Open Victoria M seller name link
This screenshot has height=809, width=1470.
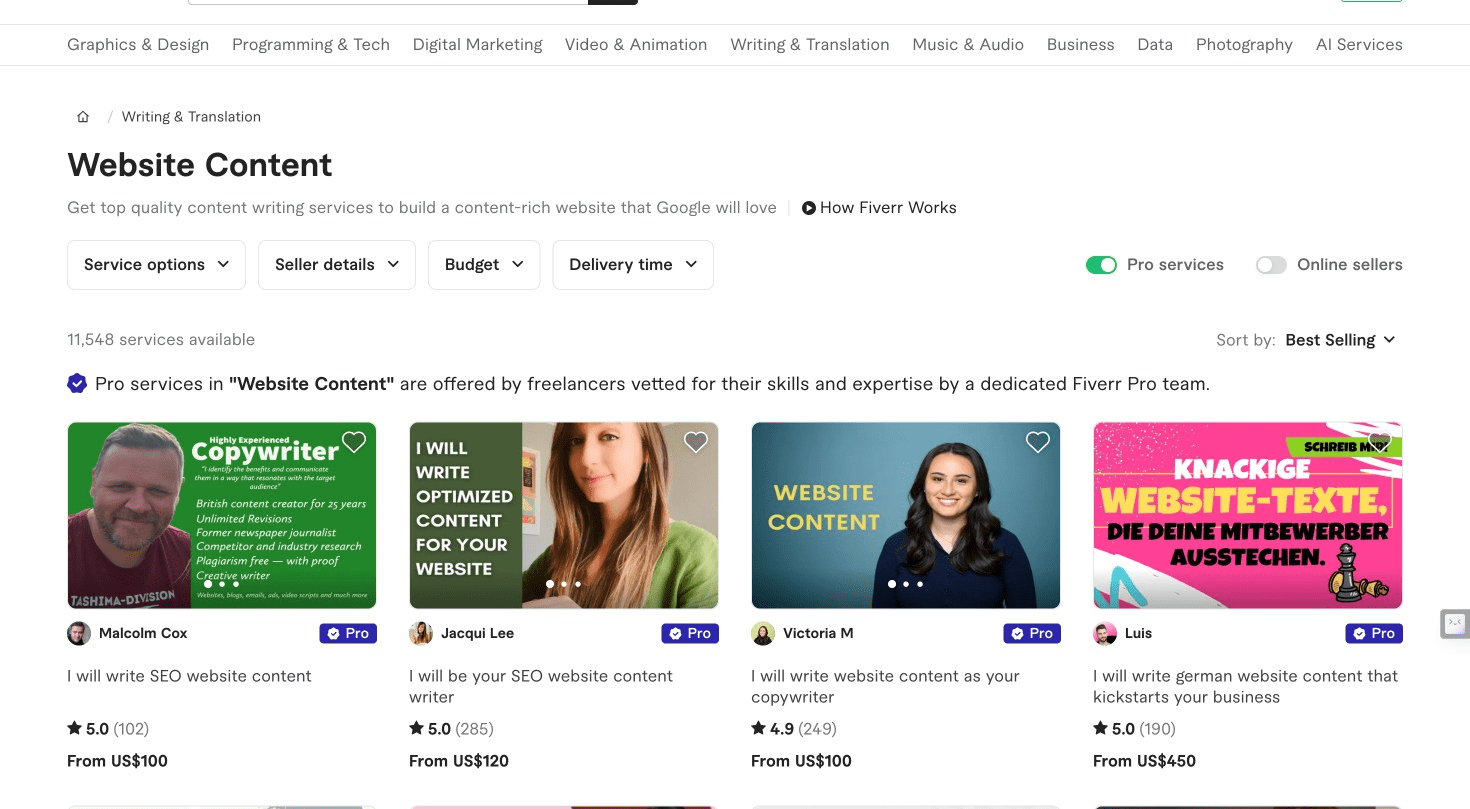(x=818, y=633)
